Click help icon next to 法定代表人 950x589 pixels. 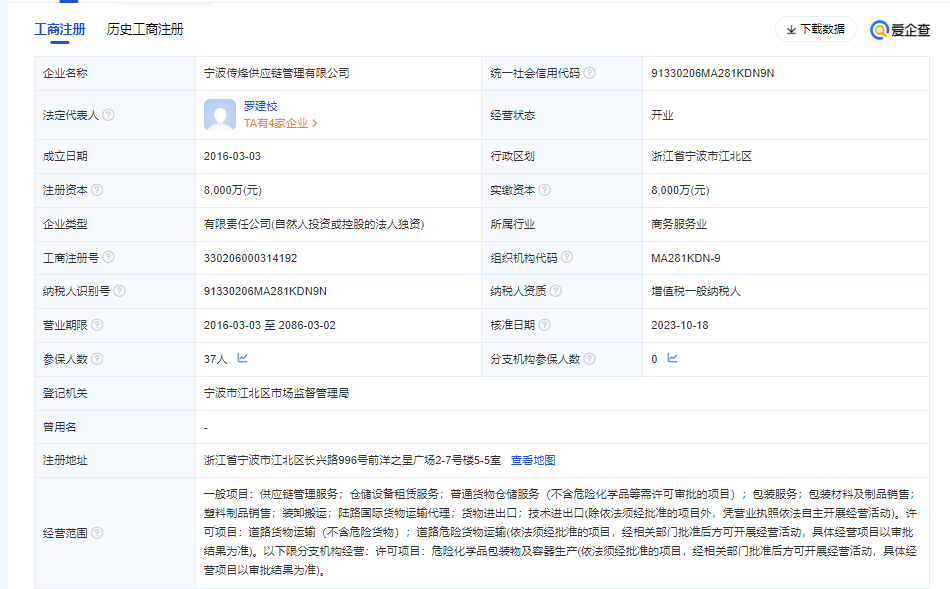(x=108, y=115)
